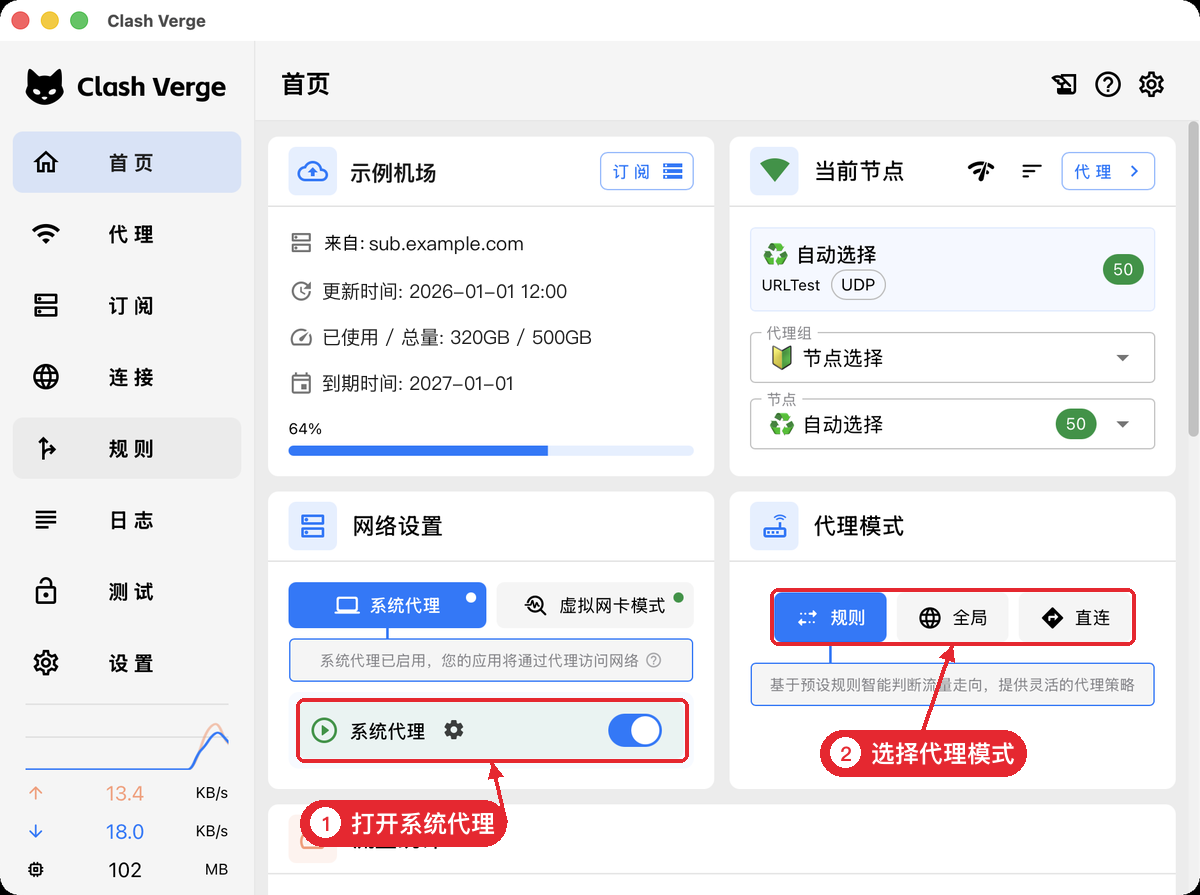
Task: Click the download speed arrow icon
Action: click(x=36, y=831)
